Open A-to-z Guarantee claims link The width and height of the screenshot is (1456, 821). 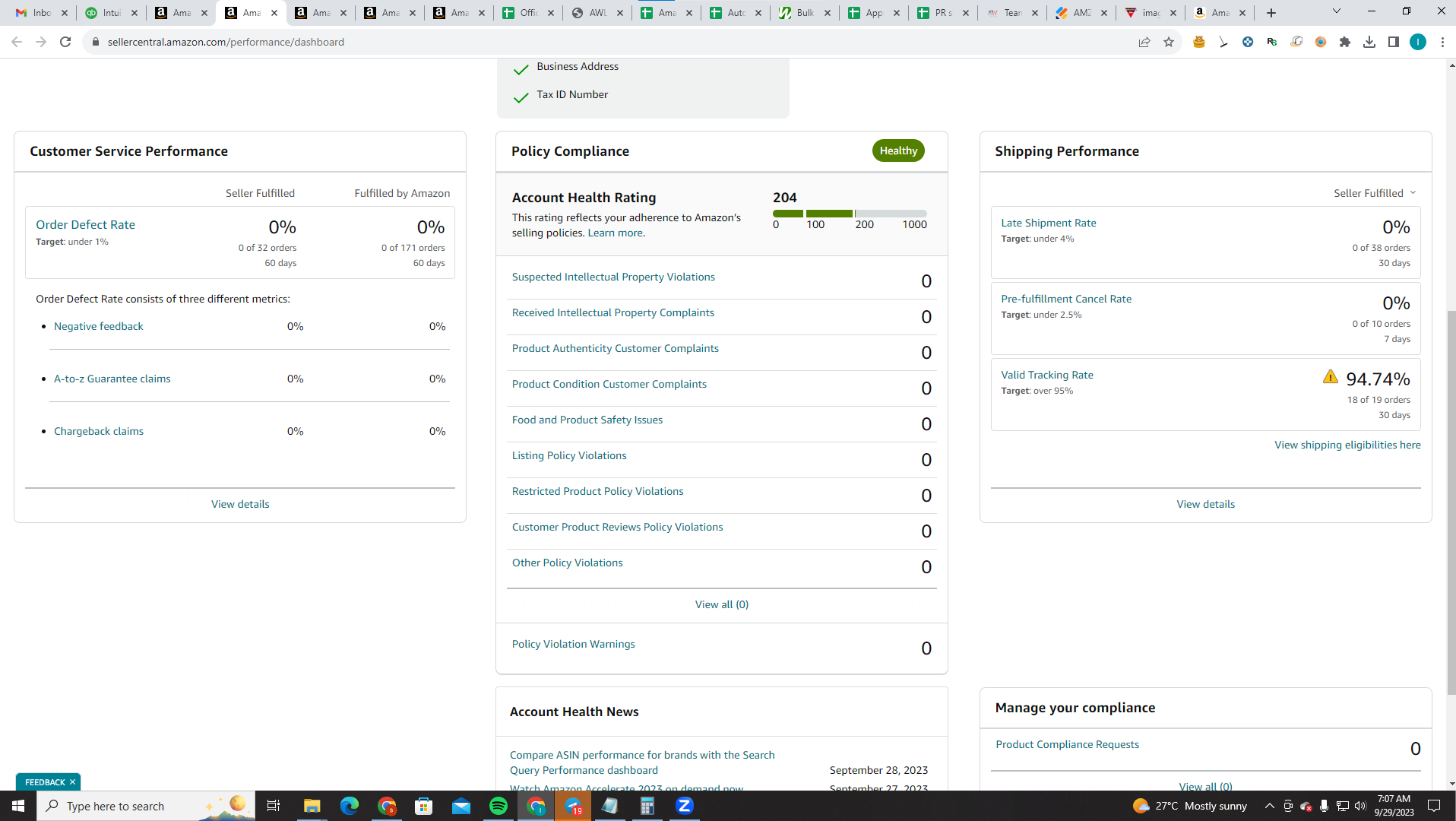coord(112,379)
